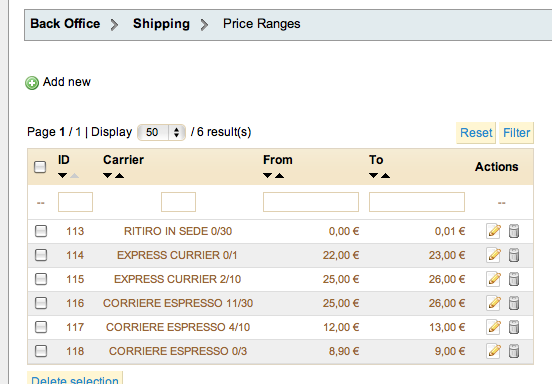The width and height of the screenshot is (552, 384).
Task: Sort To column ascending arrow
Action: pos(385,175)
